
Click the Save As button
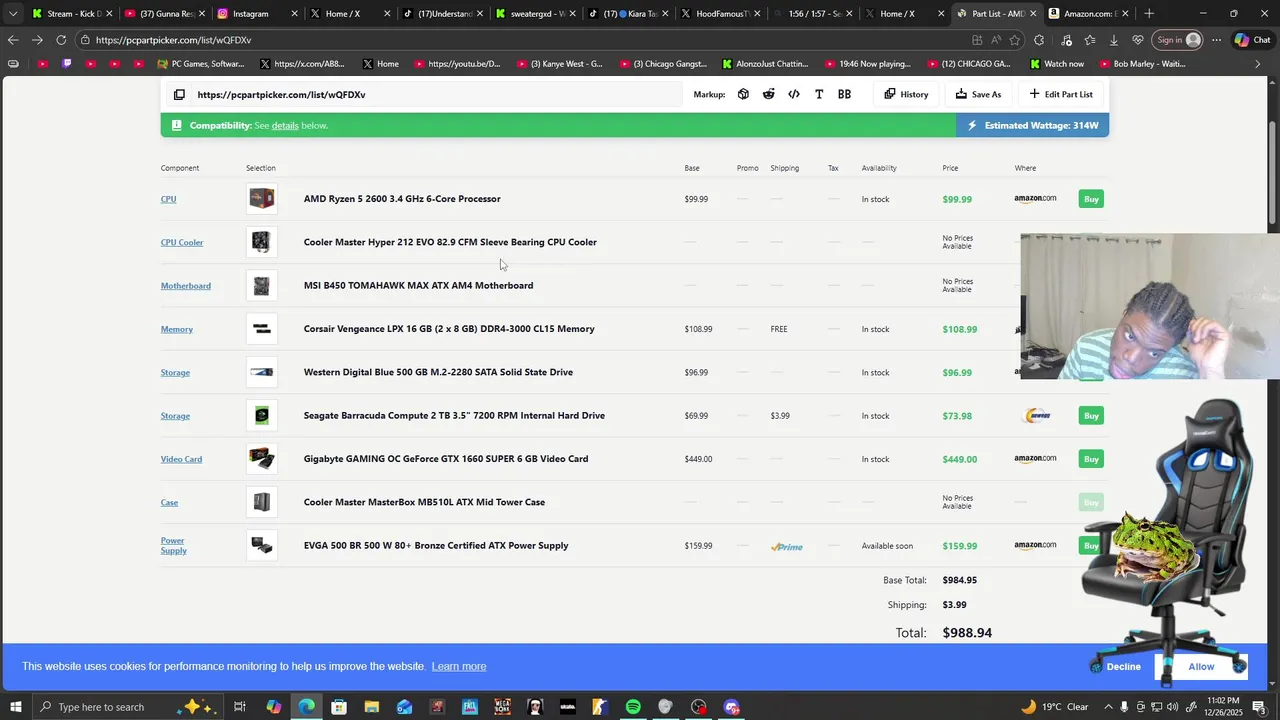(978, 94)
